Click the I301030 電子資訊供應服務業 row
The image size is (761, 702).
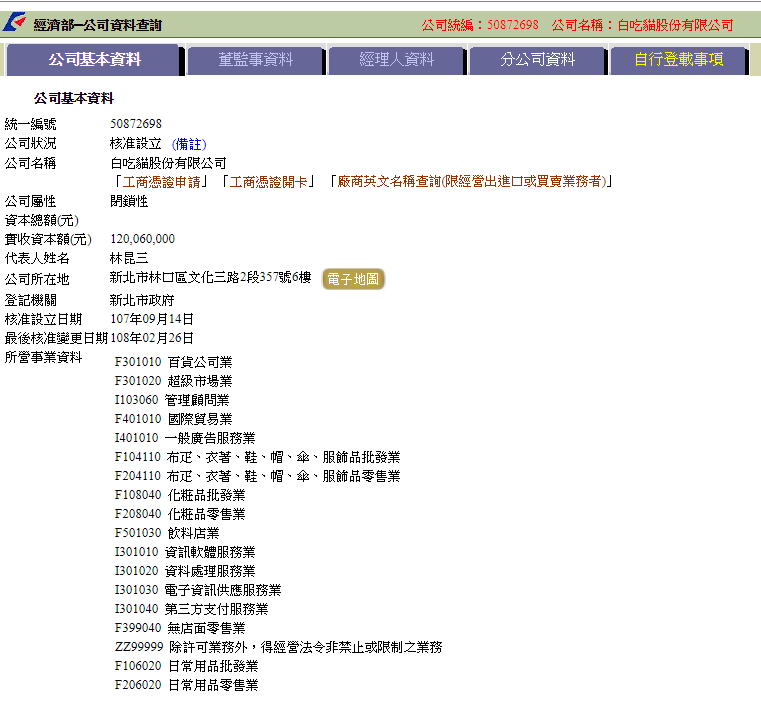tap(198, 590)
